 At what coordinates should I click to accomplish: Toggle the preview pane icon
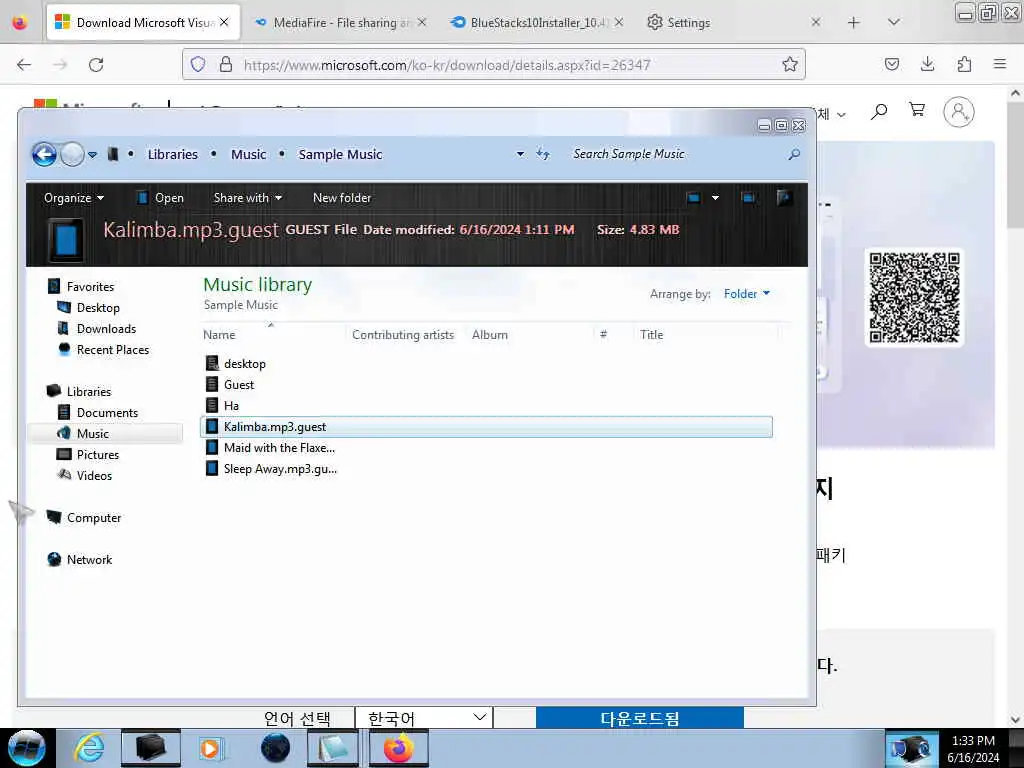pyautogui.click(x=748, y=198)
